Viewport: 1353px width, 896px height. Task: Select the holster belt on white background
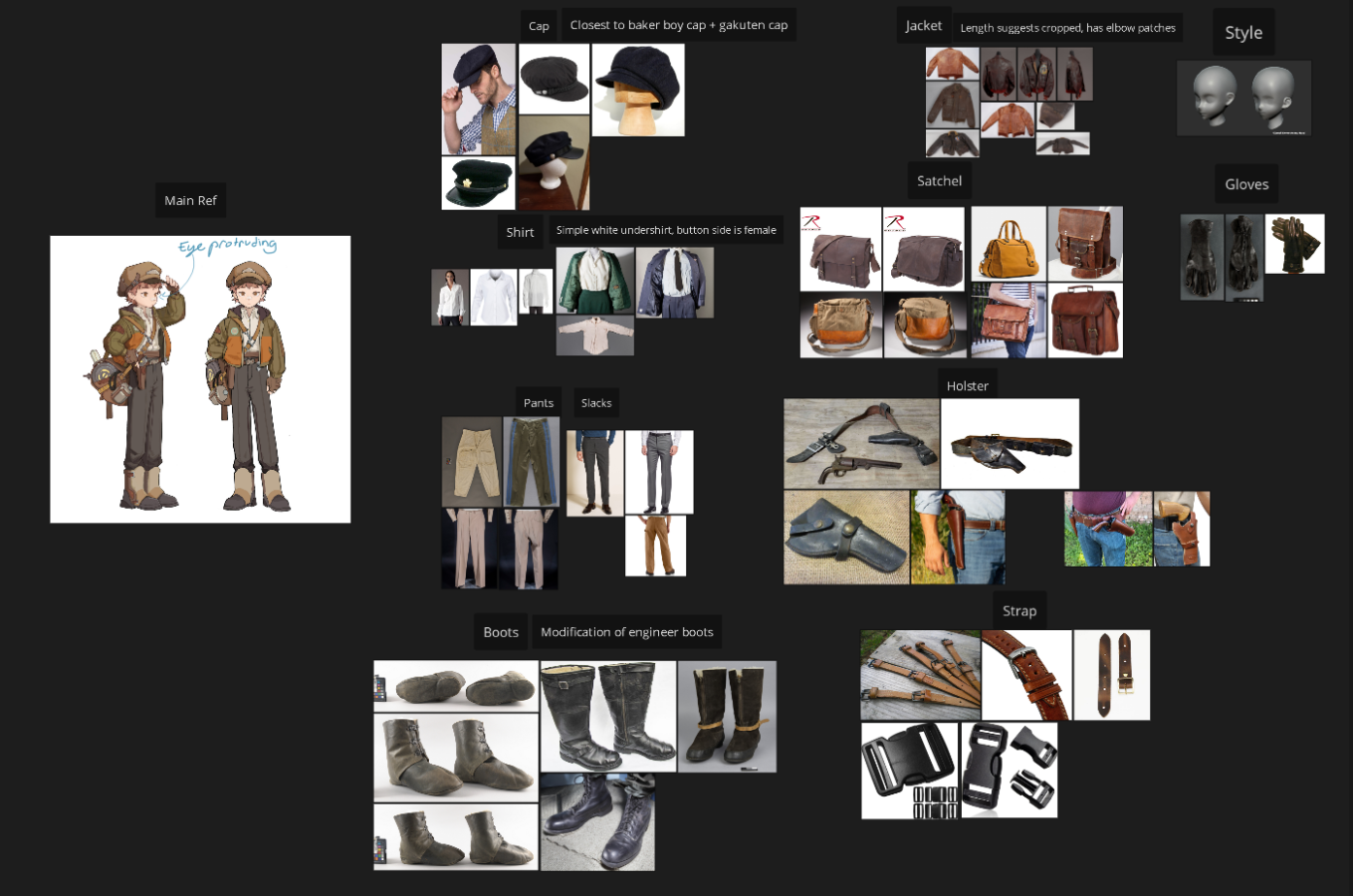pyautogui.click(x=1011, y=444)
